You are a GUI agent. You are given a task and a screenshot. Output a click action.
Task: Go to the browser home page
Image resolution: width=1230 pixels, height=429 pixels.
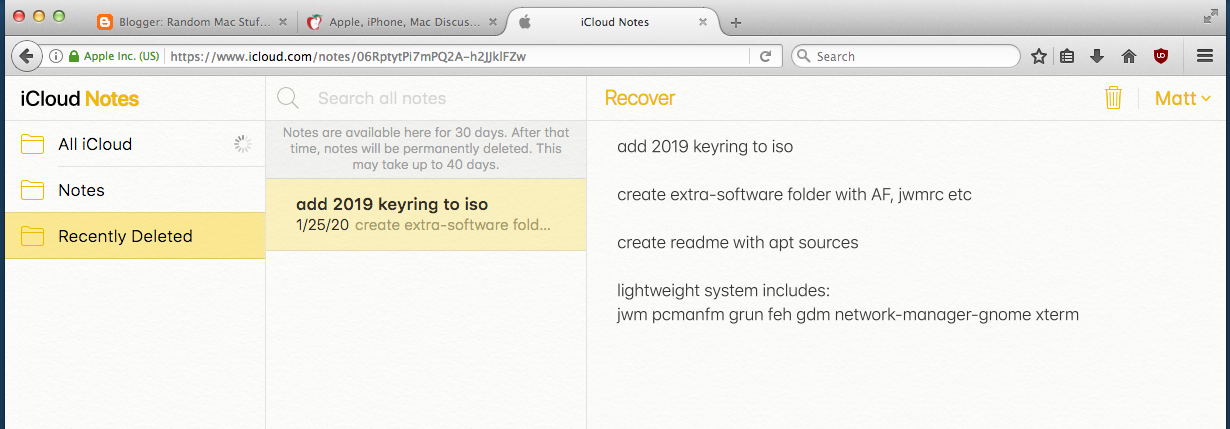point(1129,57)
